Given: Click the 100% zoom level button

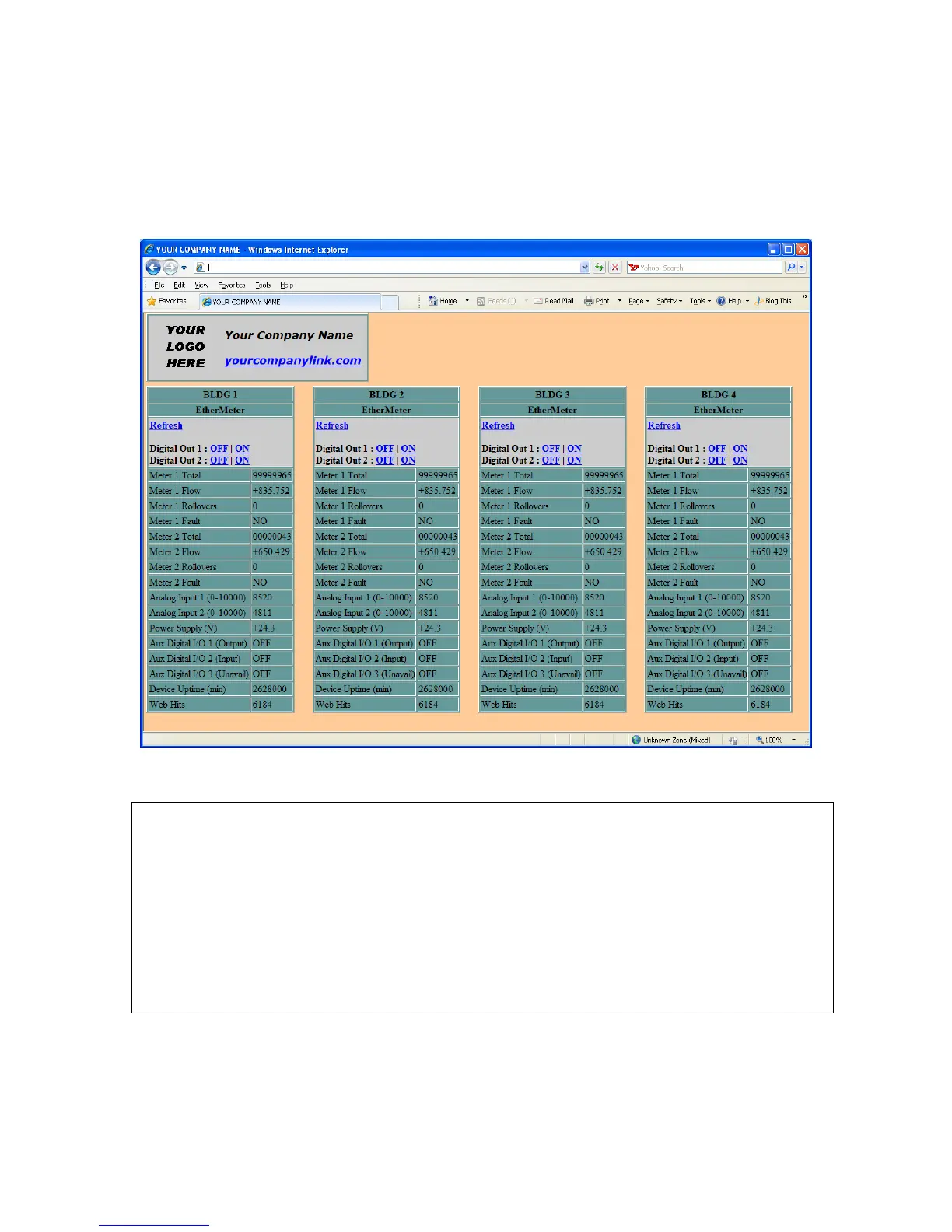Looking at the screenshot, I should pyautogui.click(x=769, y=740).
